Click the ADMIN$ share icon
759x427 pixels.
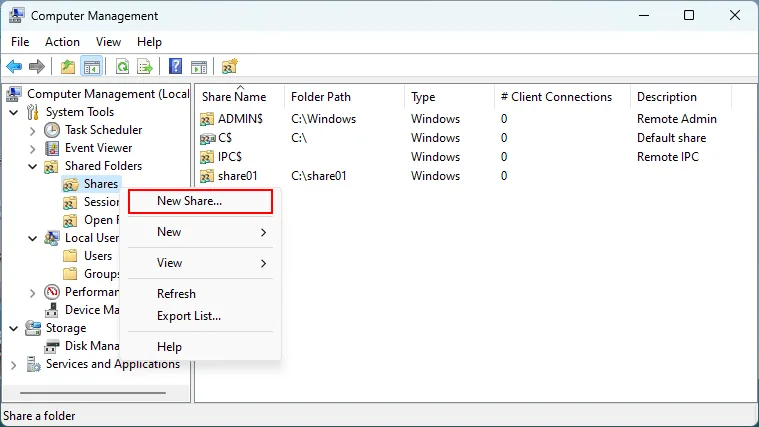pos(207,119)
